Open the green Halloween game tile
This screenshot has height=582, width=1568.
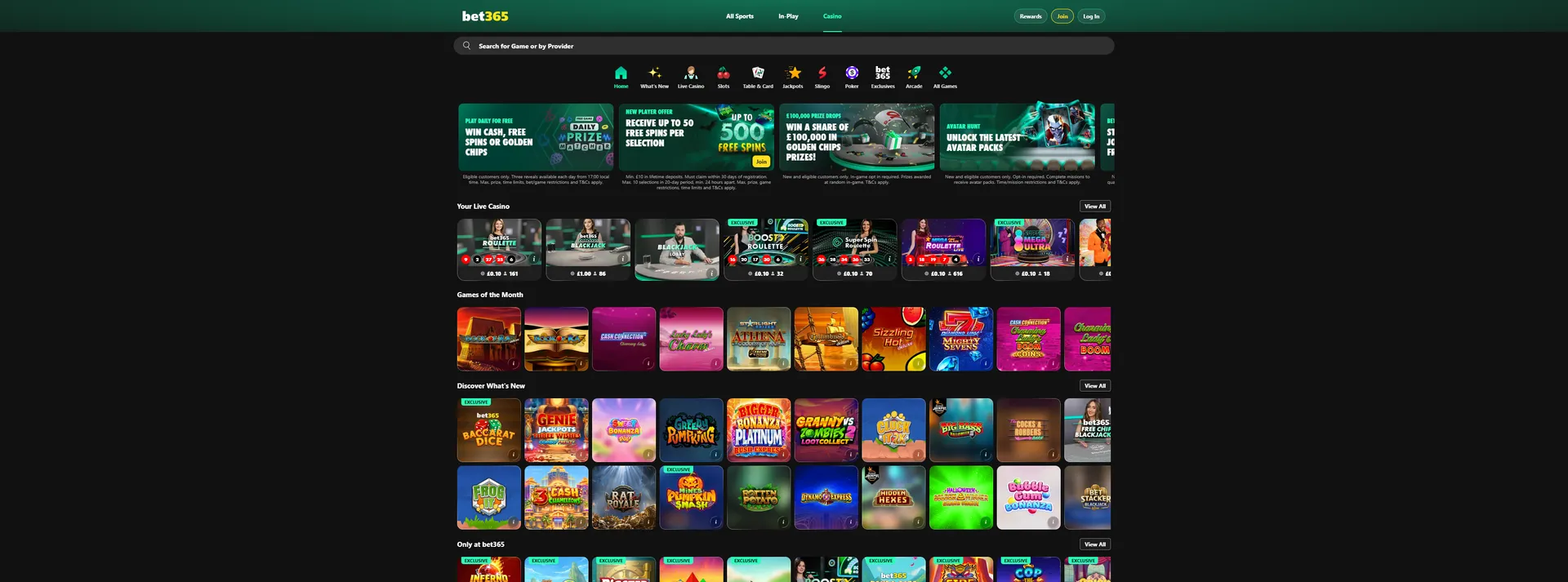(961, 498)
